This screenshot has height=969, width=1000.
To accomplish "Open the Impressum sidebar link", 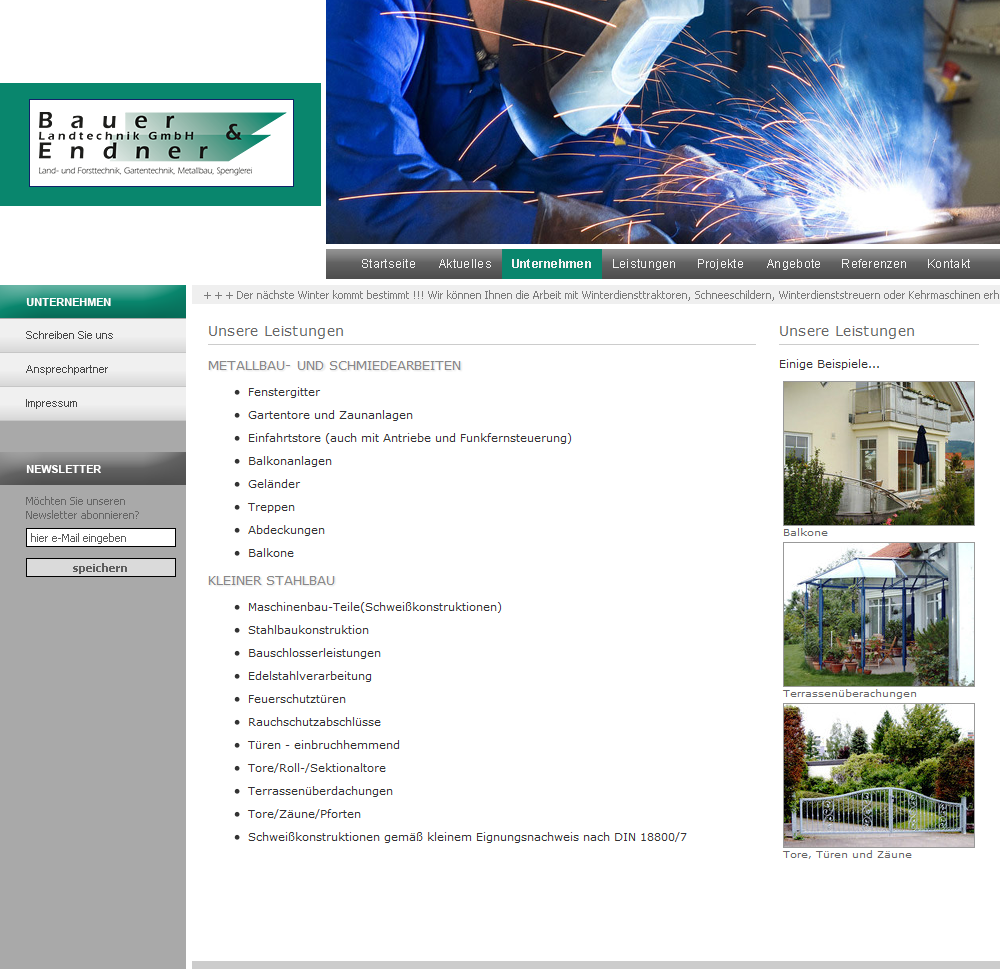I will [51, 404].
